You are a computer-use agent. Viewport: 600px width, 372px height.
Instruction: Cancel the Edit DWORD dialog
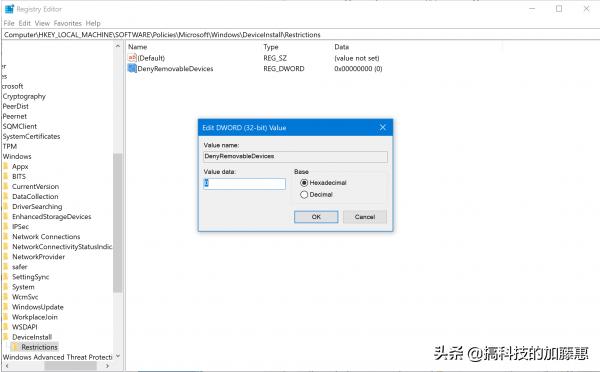coord(365,217)
